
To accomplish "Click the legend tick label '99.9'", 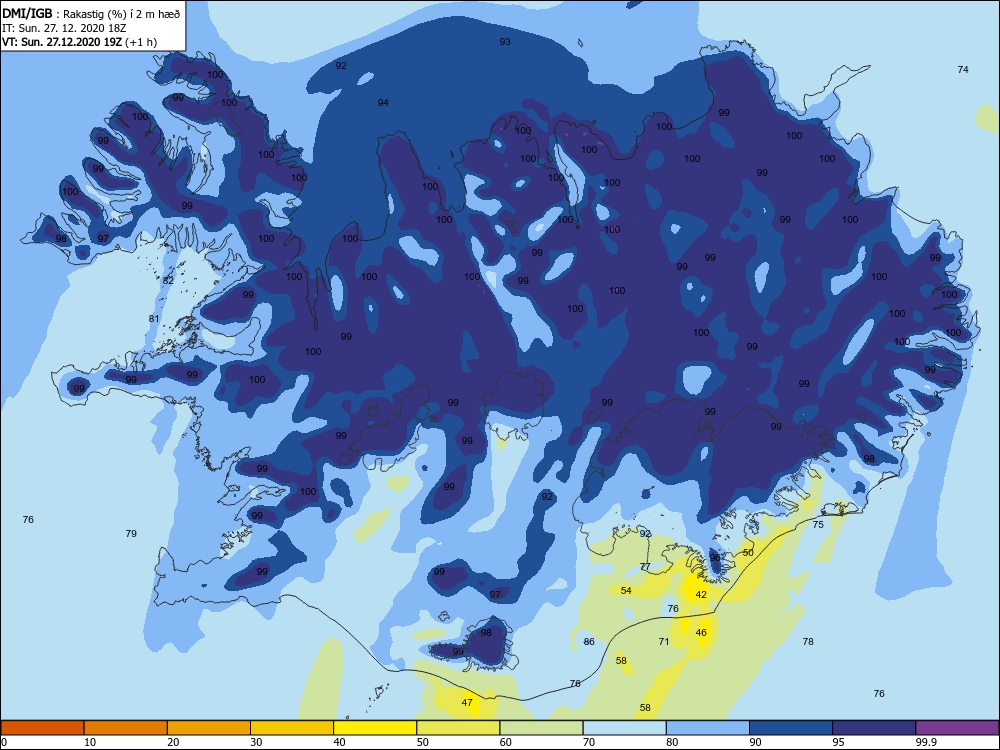I will [926, 742].
